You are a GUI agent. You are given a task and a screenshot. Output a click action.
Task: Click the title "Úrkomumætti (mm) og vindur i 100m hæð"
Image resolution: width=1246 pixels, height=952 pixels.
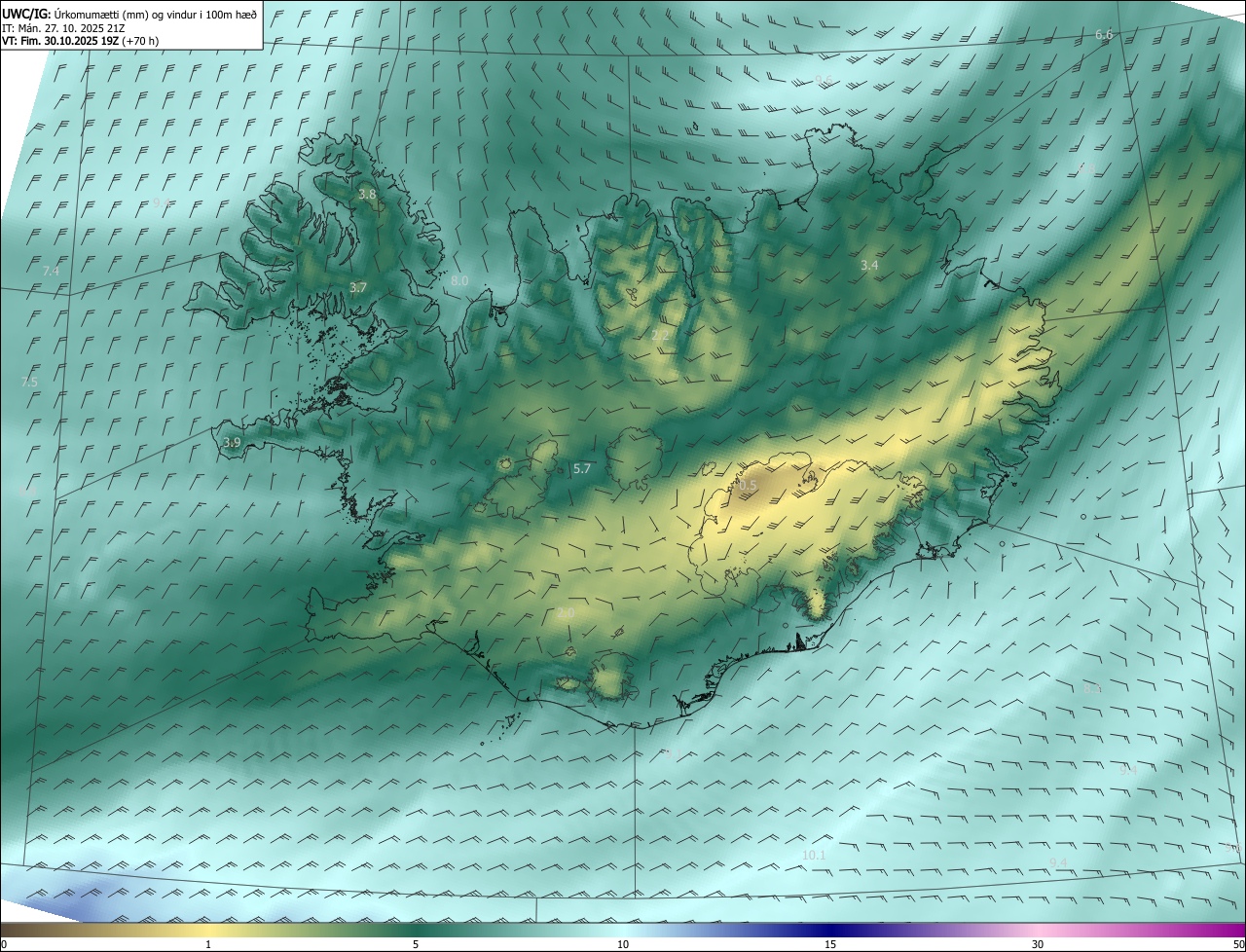pyautogui.click(x=156, y=14)
